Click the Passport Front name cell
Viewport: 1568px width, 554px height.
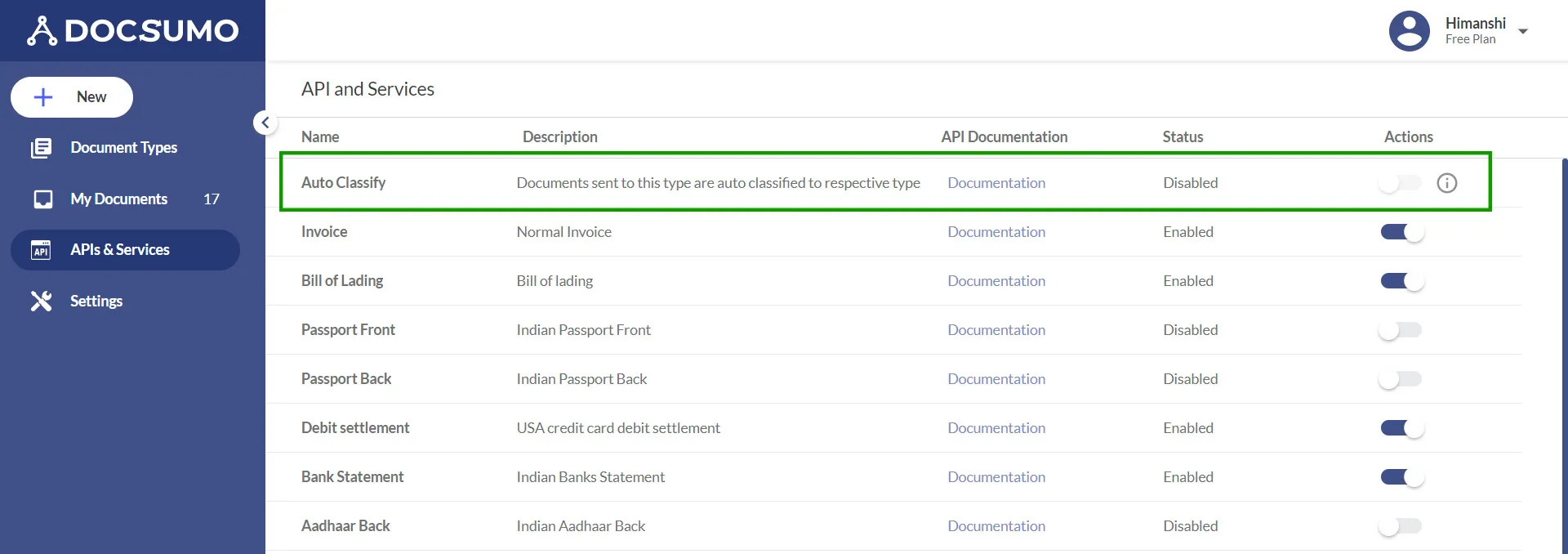pyautogui.click(x=348, y=330)
